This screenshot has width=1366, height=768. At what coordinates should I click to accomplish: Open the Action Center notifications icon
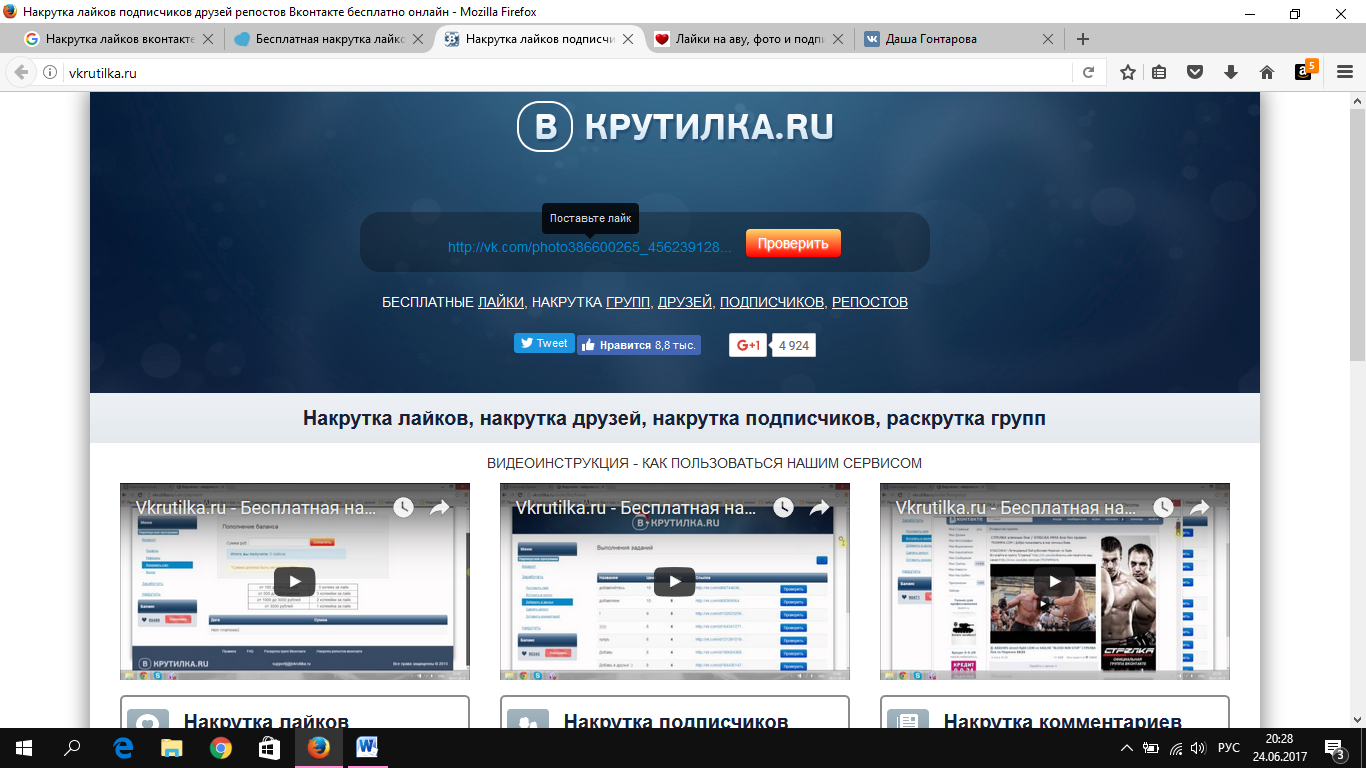[x=1337, y=748]
